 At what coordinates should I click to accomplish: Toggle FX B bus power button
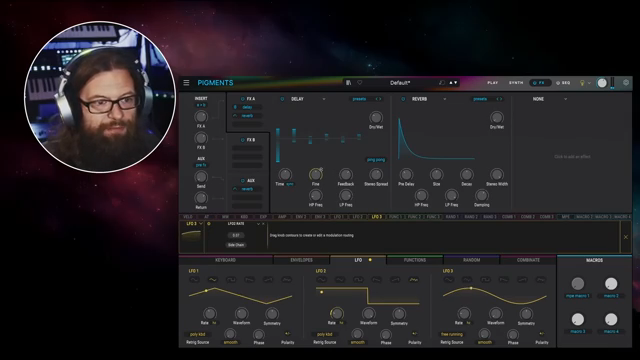coord(242,140)
